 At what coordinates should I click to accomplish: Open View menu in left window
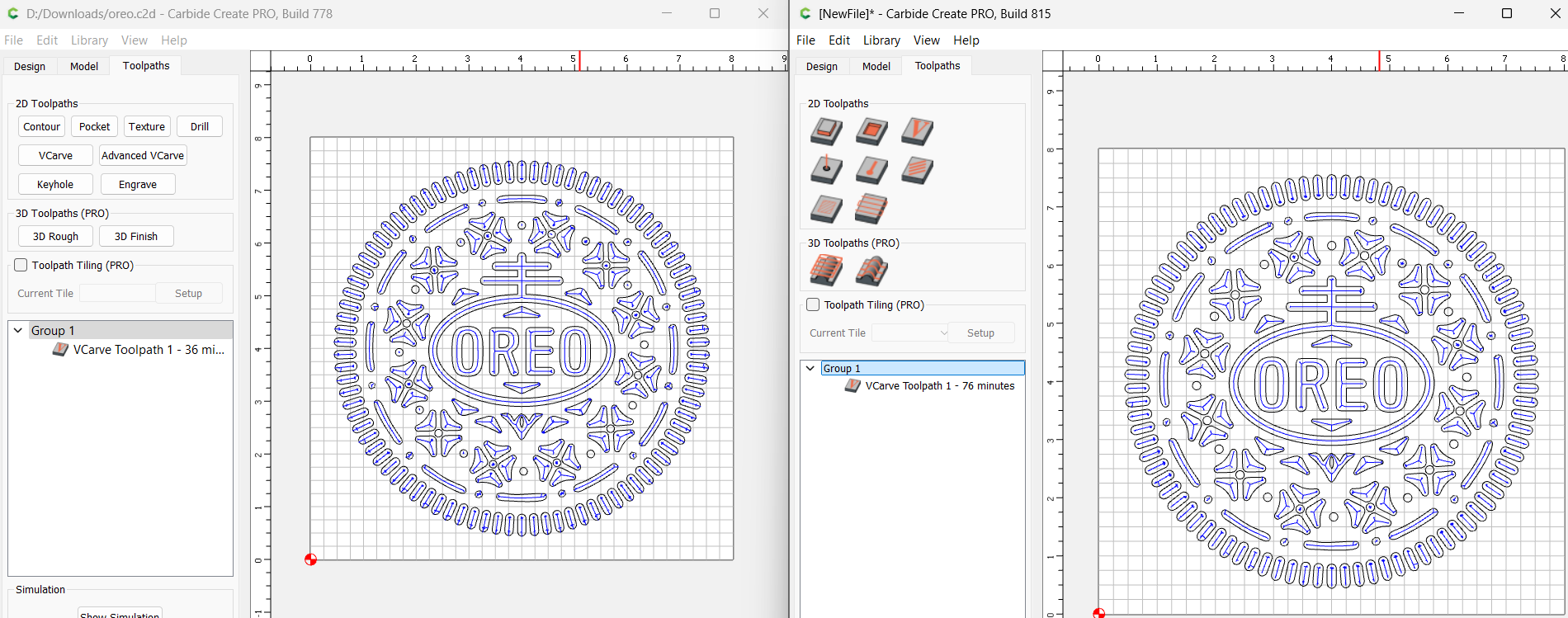(x=134, y=40)
